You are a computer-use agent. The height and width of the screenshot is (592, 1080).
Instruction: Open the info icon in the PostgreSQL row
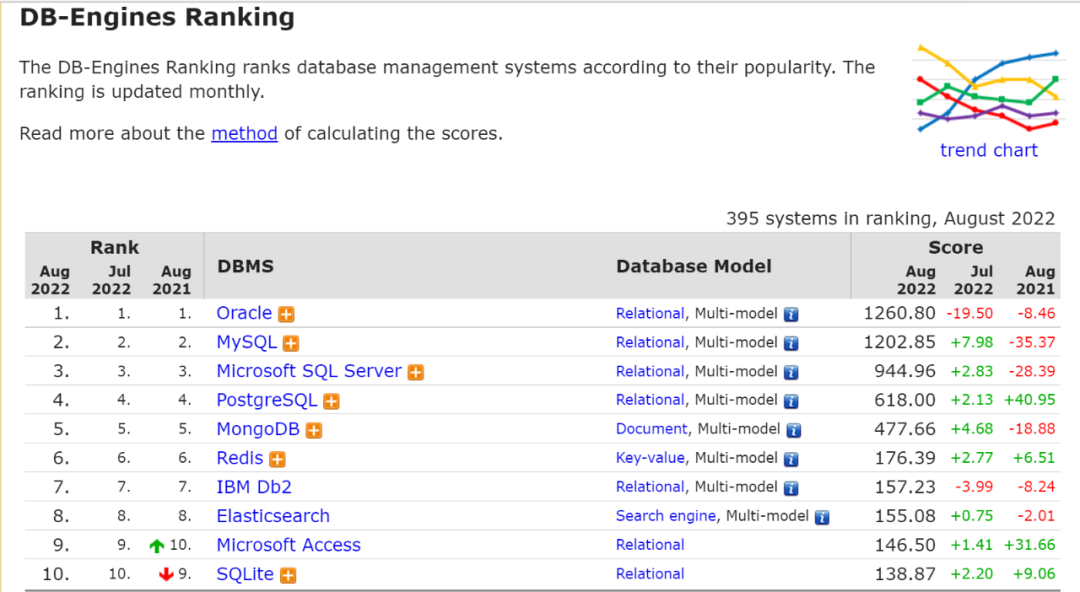pyautogui.click(x=791, y=401)
